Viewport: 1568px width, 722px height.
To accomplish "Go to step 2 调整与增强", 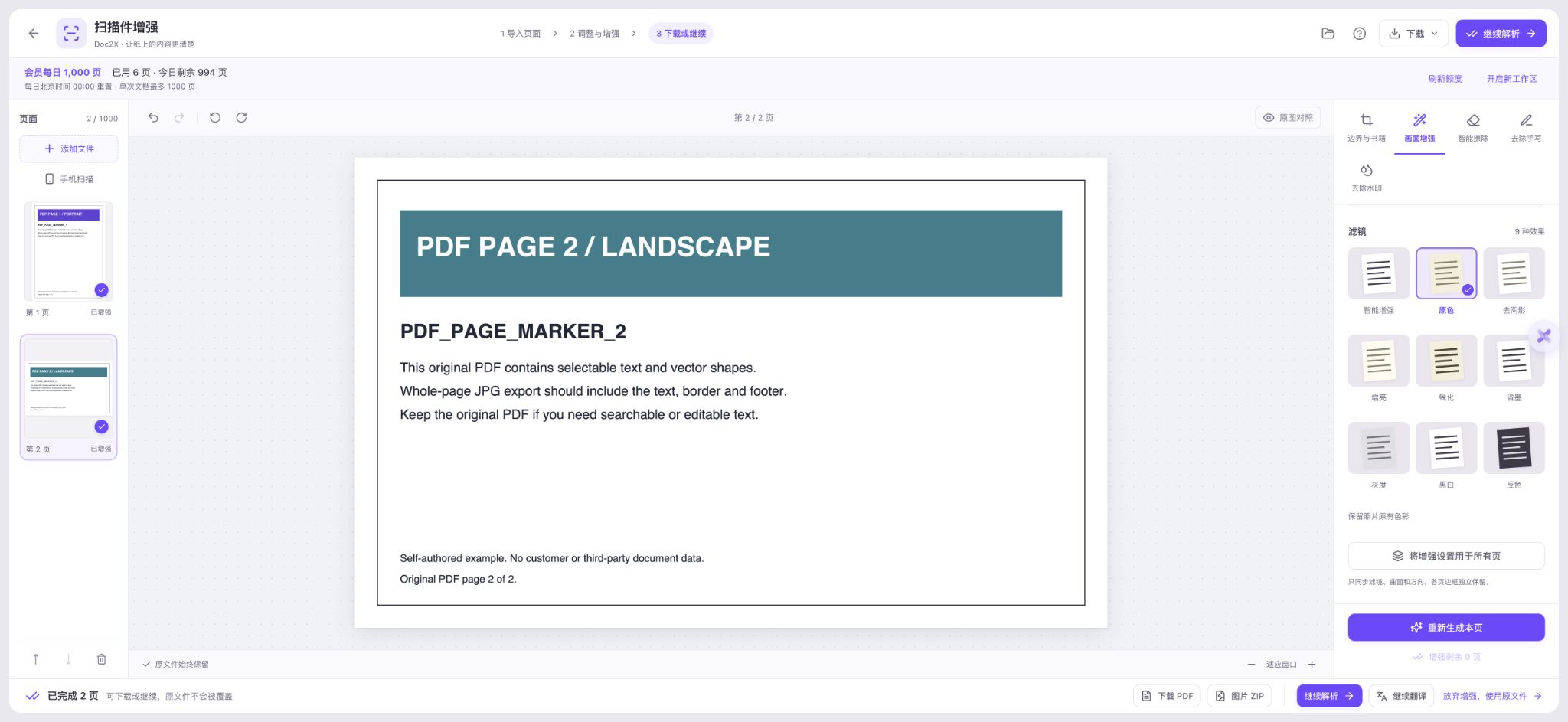I will click(594, 34).
